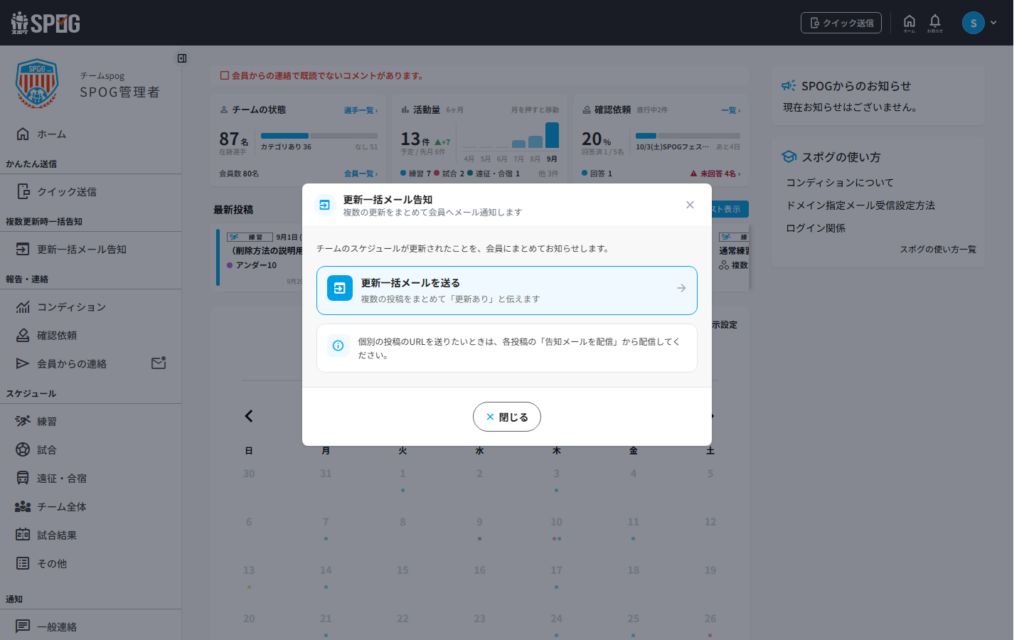Expand the account menu chevron
1024x640 pixels.
click(x=993, y=23)
